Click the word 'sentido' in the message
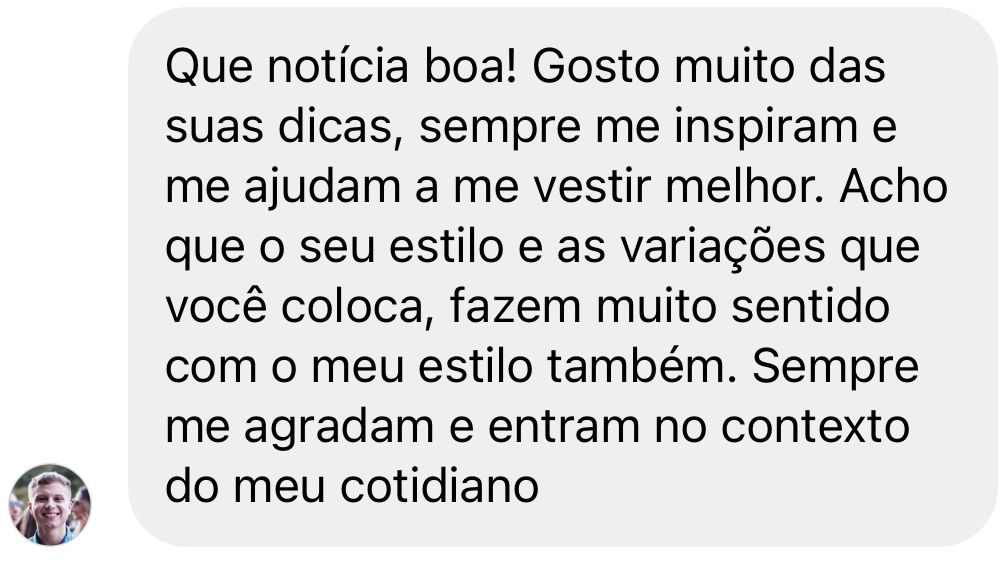Image resolution: width=1008 pixels, height=562 pixels. (811, 306)
